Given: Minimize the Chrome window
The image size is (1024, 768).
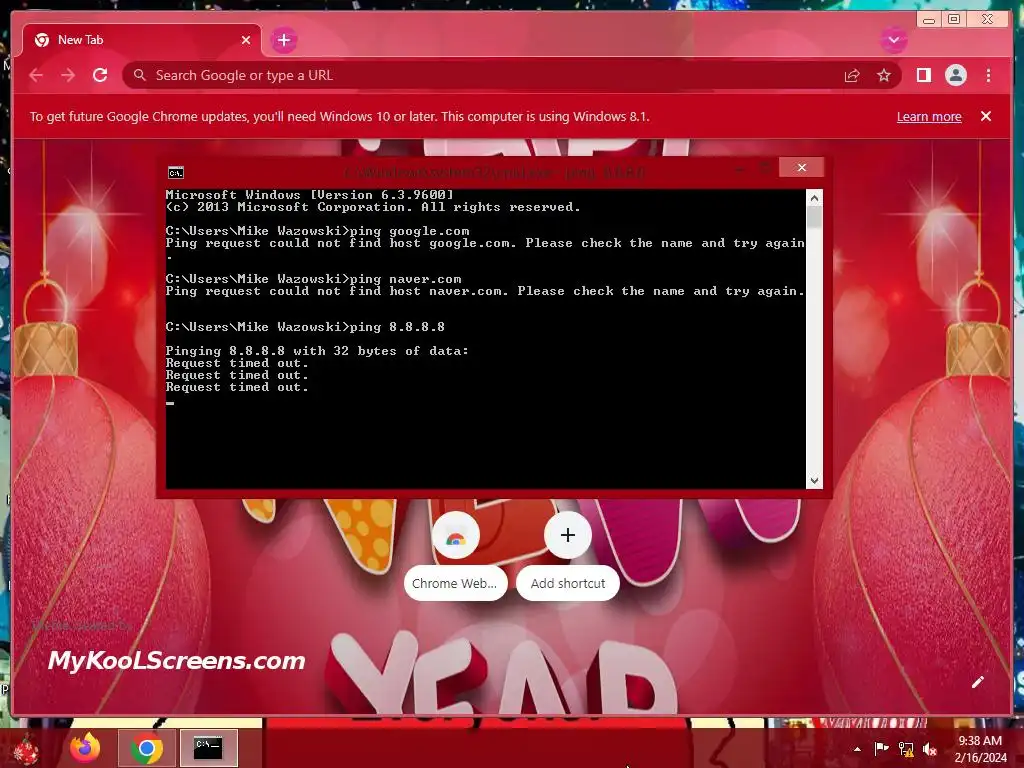Looking at the screenshot, I should point(929,20).
